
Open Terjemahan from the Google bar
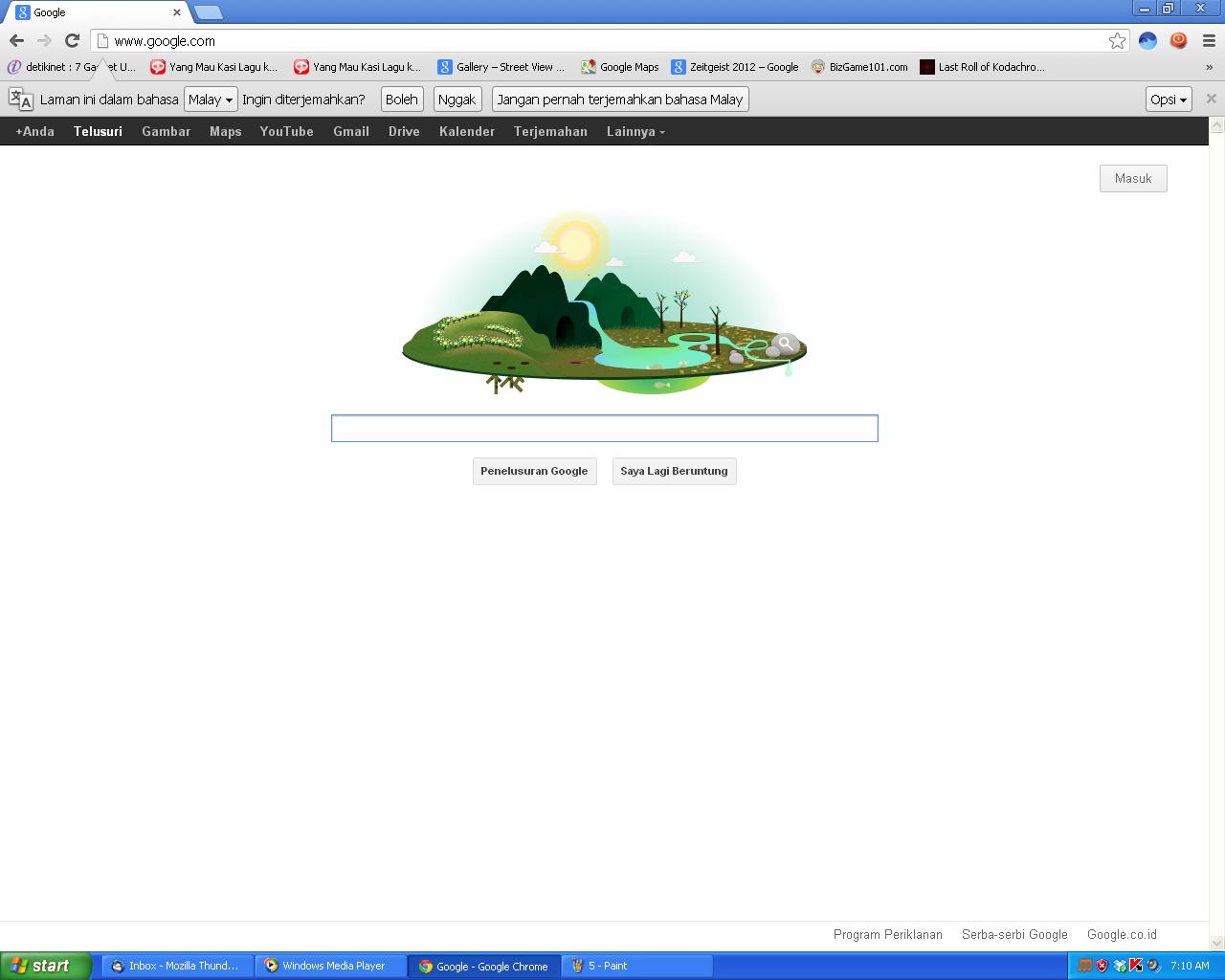click(x=550, y=131)
